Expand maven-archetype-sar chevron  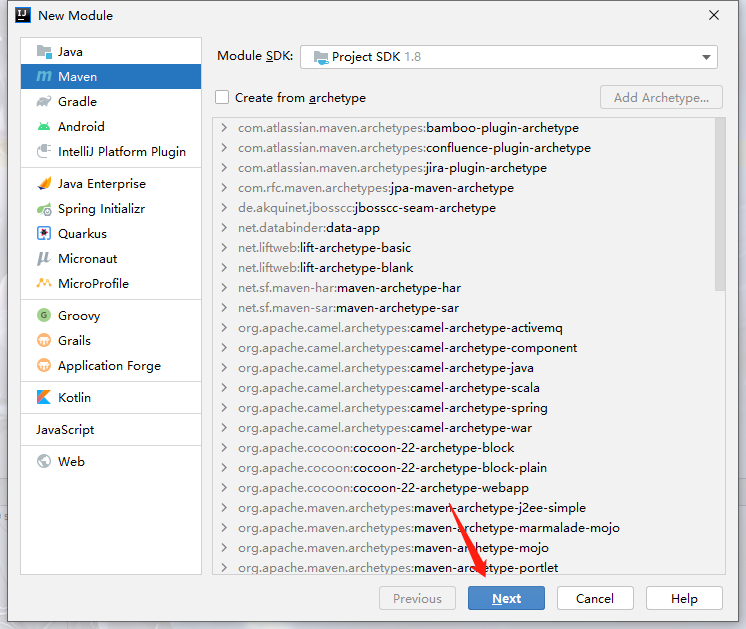[x=224, y=307]
